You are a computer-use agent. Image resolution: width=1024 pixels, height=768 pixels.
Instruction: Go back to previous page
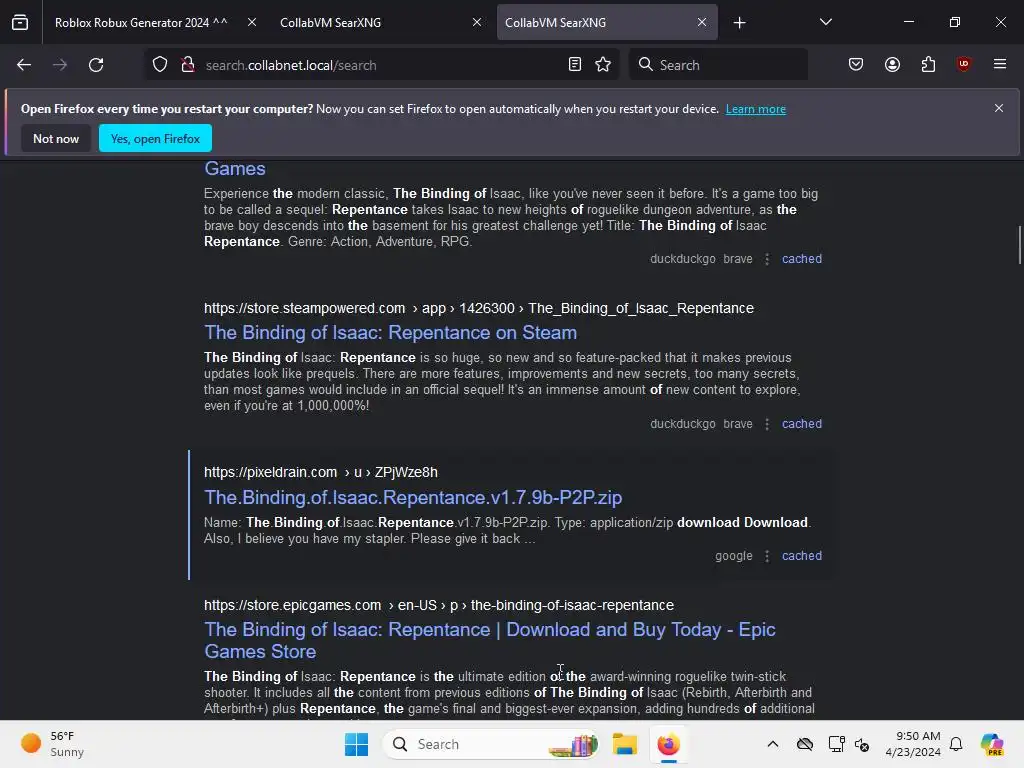pyautogui.click(x=24, y=65)
